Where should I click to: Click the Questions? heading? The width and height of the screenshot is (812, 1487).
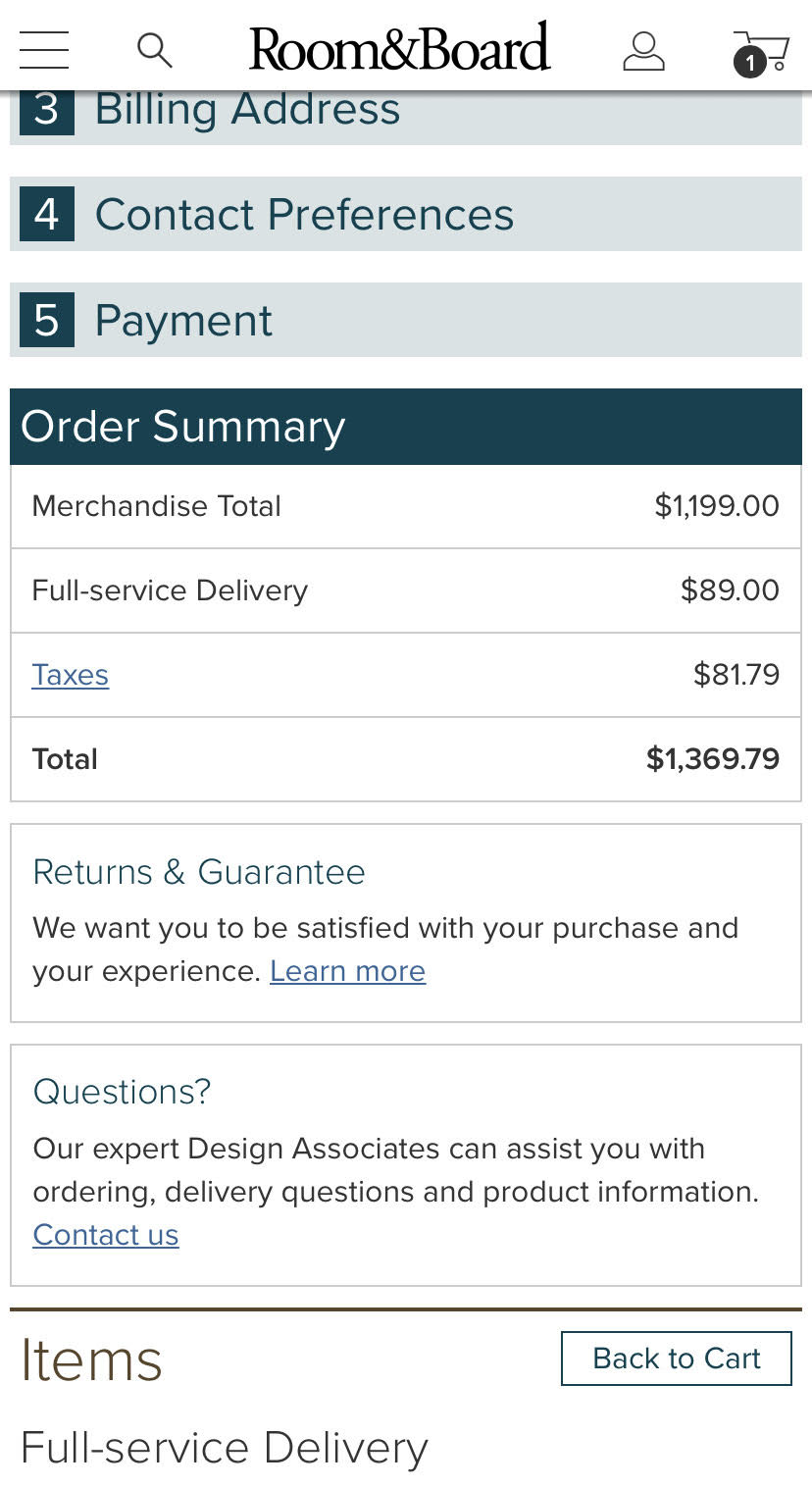(x=122, y=1092)
